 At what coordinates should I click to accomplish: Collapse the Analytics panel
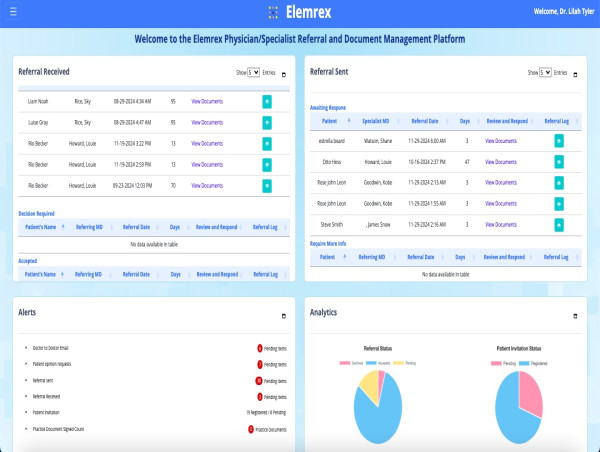[575, 316]
